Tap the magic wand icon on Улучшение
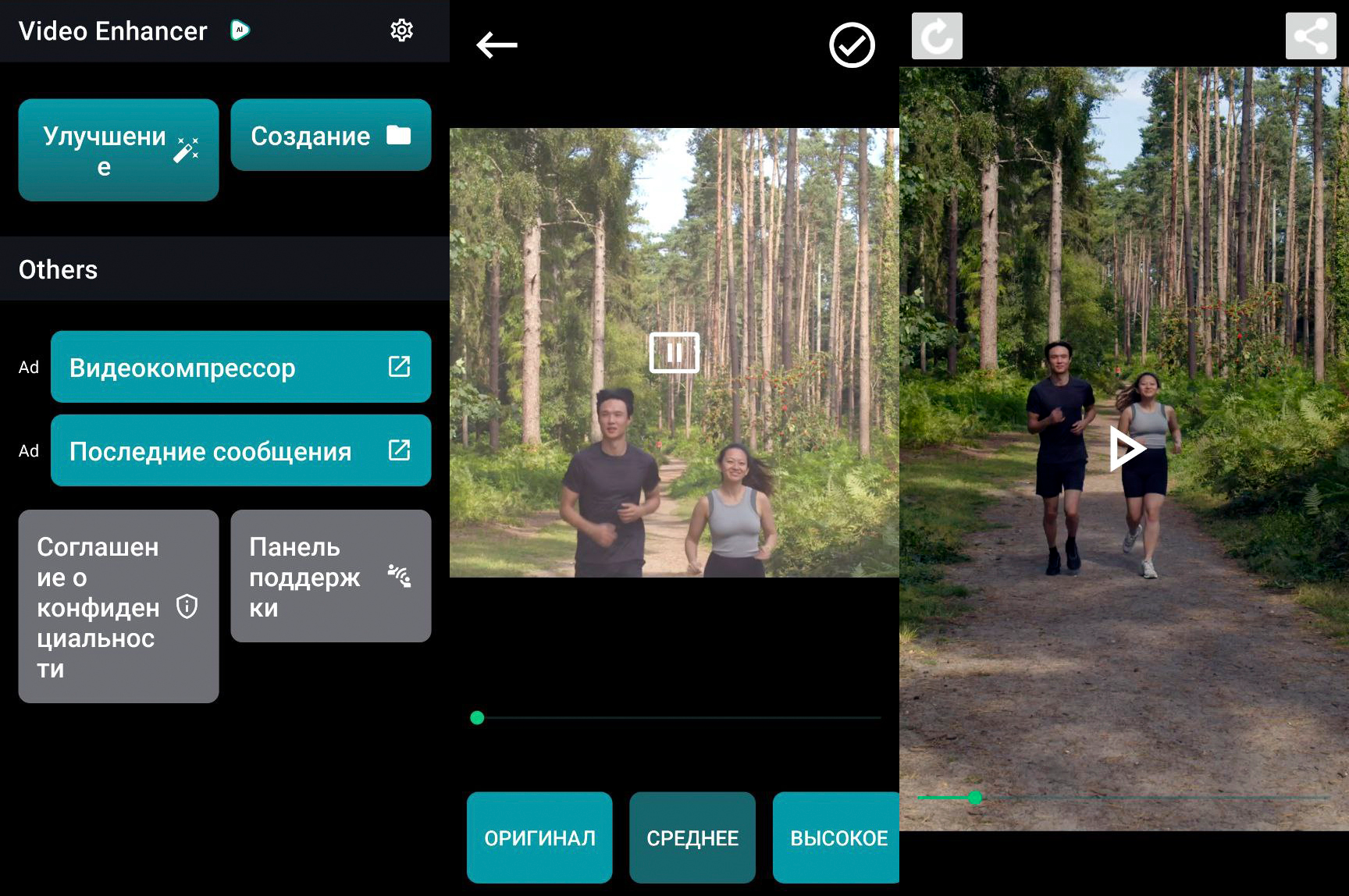The height and width of the screenshot is (896, 1349). (x=186, y=150)
